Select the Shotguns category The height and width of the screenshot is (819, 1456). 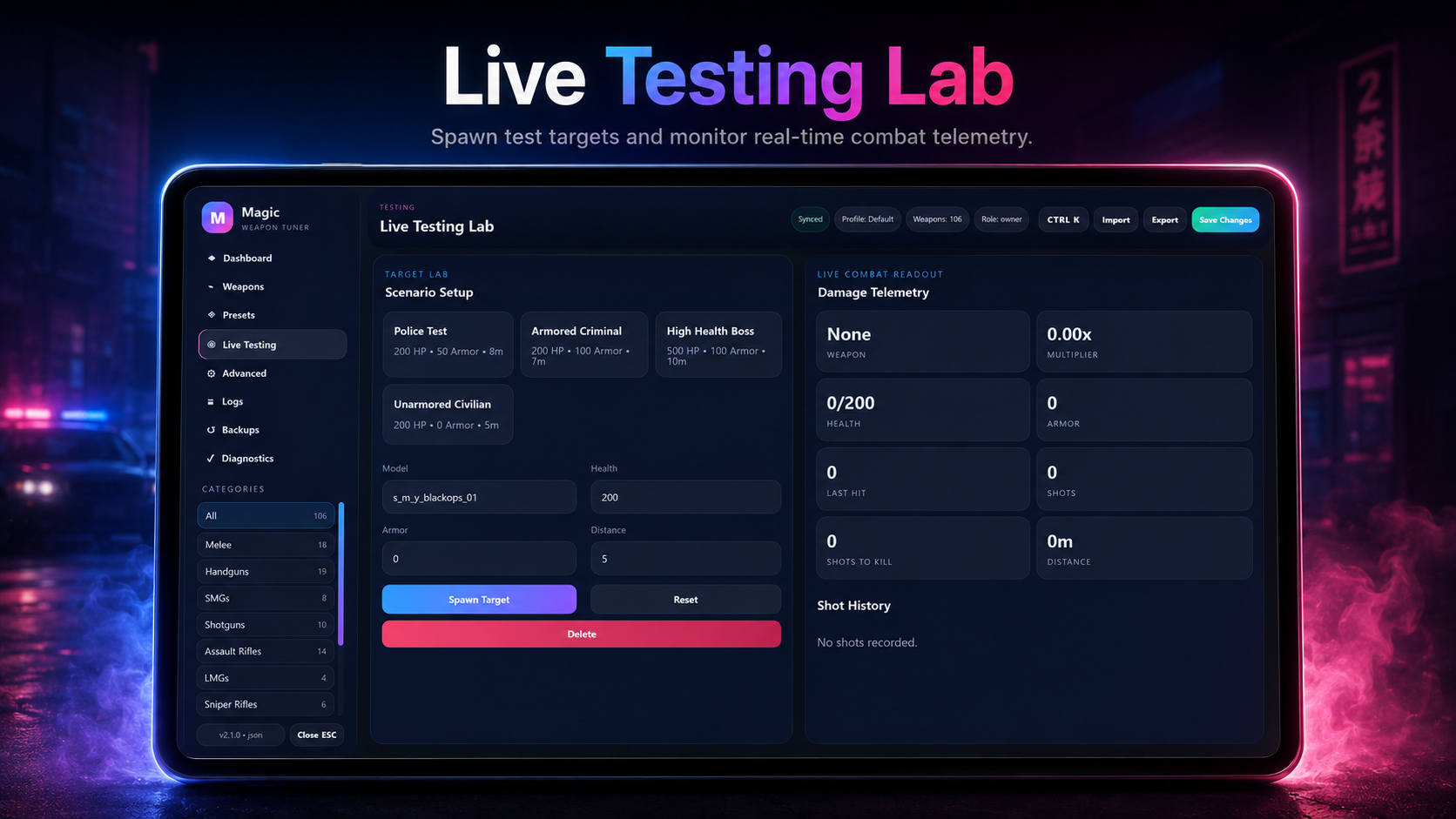point(266,625)
